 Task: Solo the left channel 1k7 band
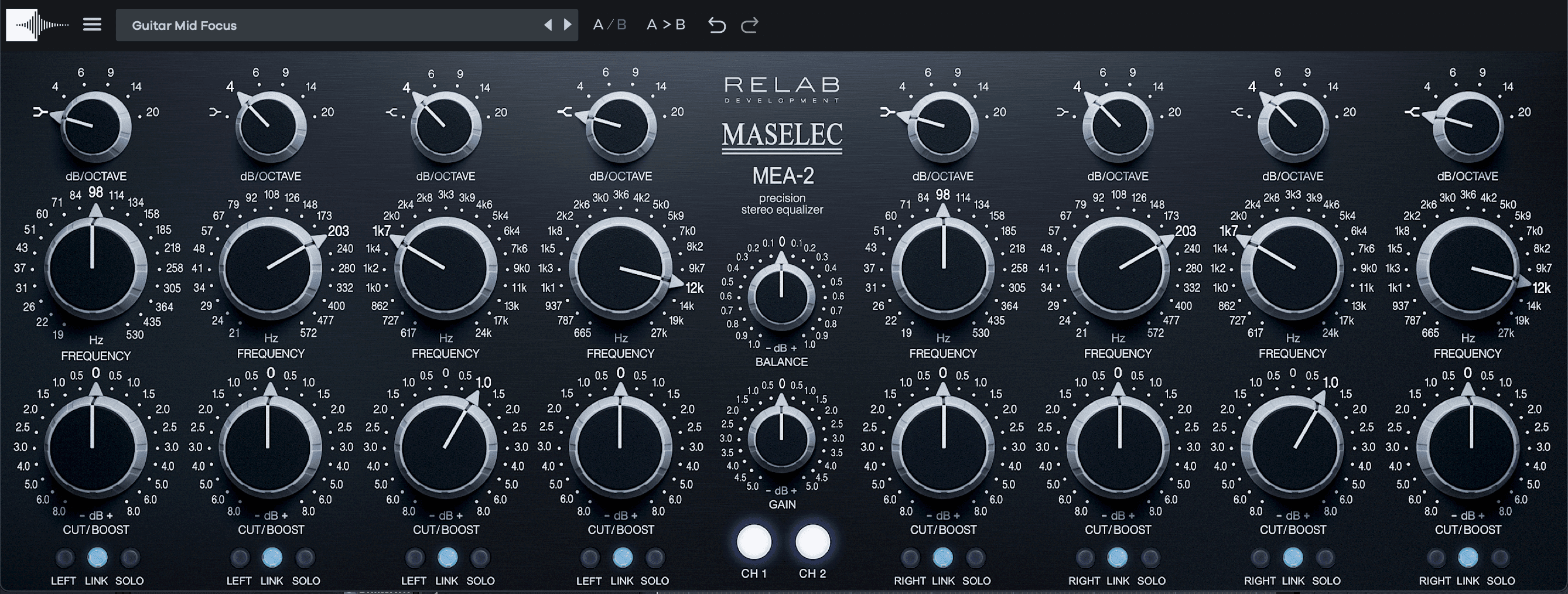point(480,558)
